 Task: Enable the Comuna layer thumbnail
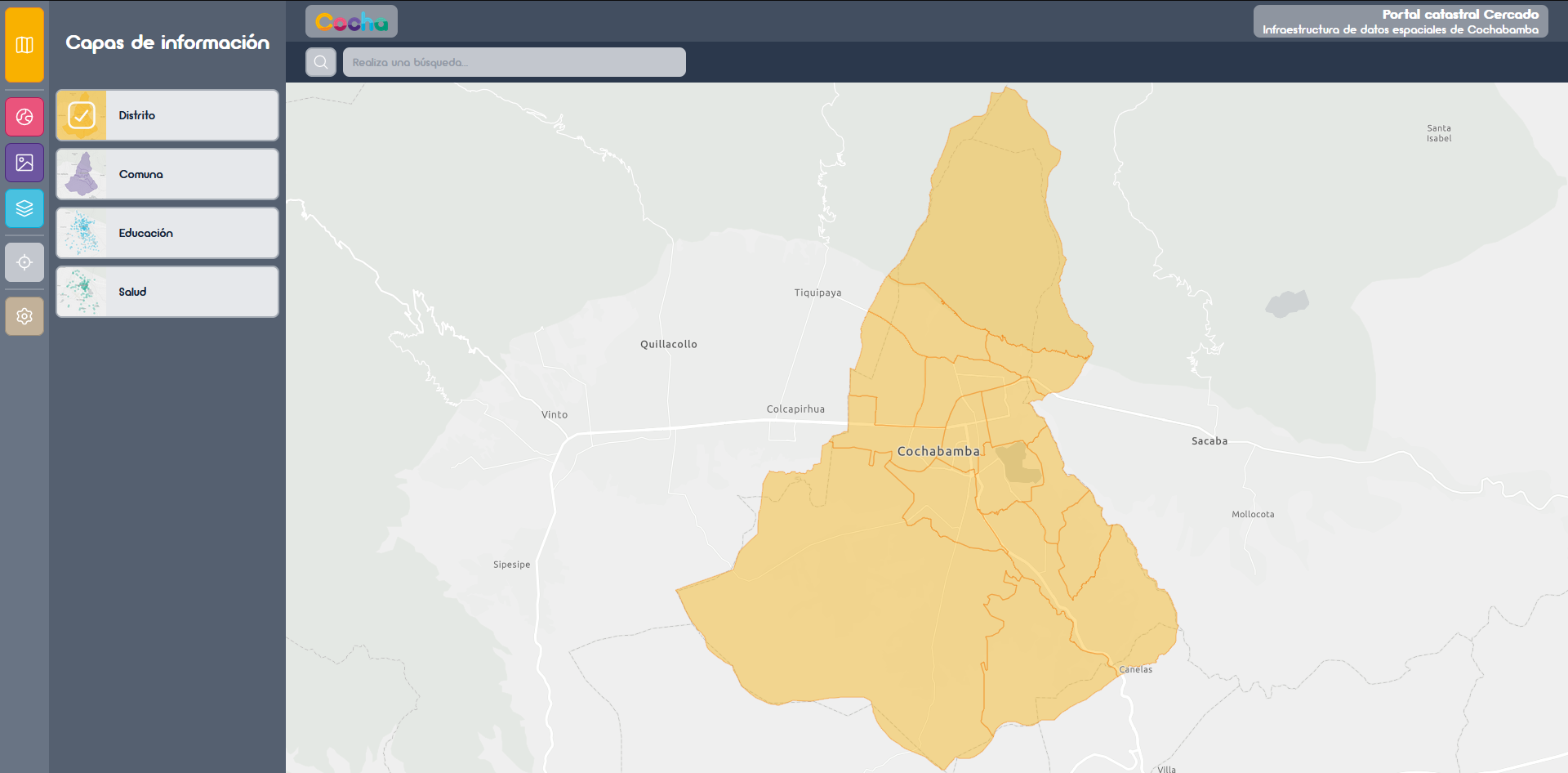coord(82,174)
